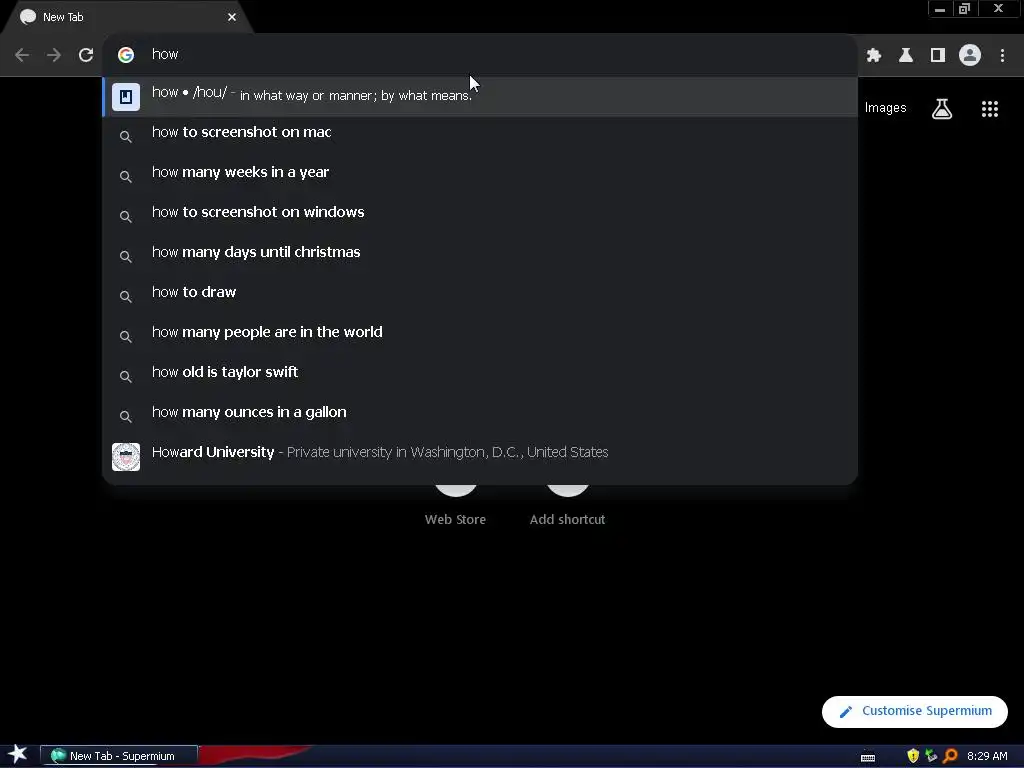This screenshot has width=1024, height=768.
Task: Select 'how old is taylor swift' suggestion
Action: click(x=480, y=372)
